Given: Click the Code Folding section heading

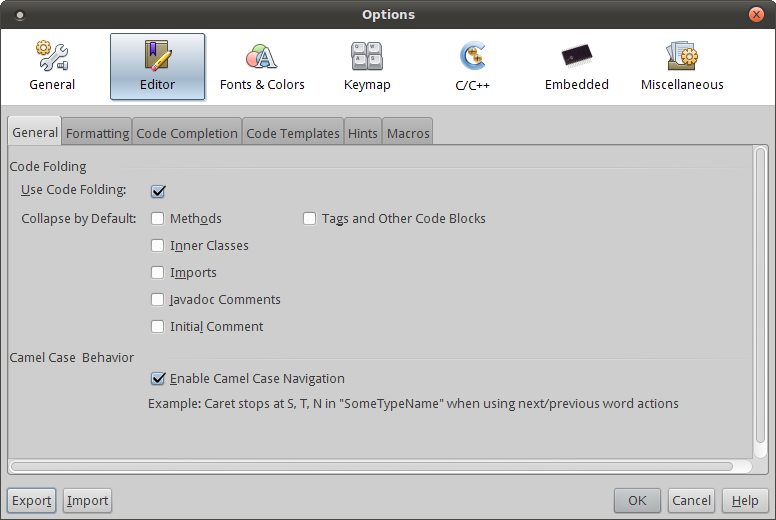Looking at the screenshot, I should click(48, 166).
